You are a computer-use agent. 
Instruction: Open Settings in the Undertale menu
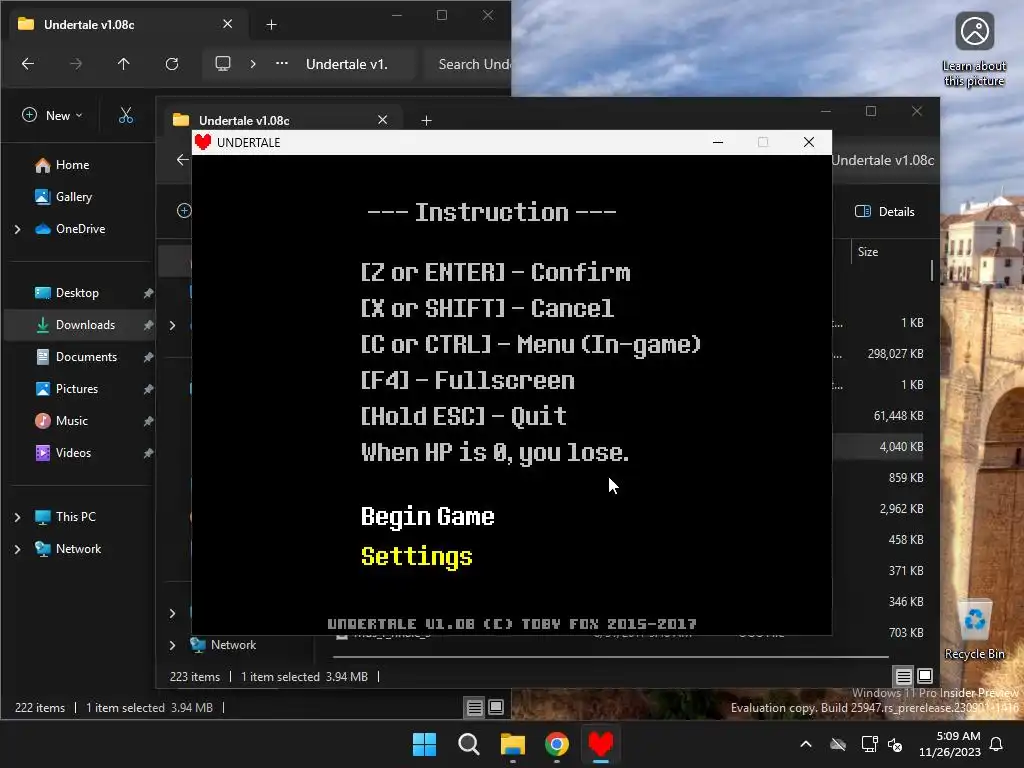coord(416,556)
